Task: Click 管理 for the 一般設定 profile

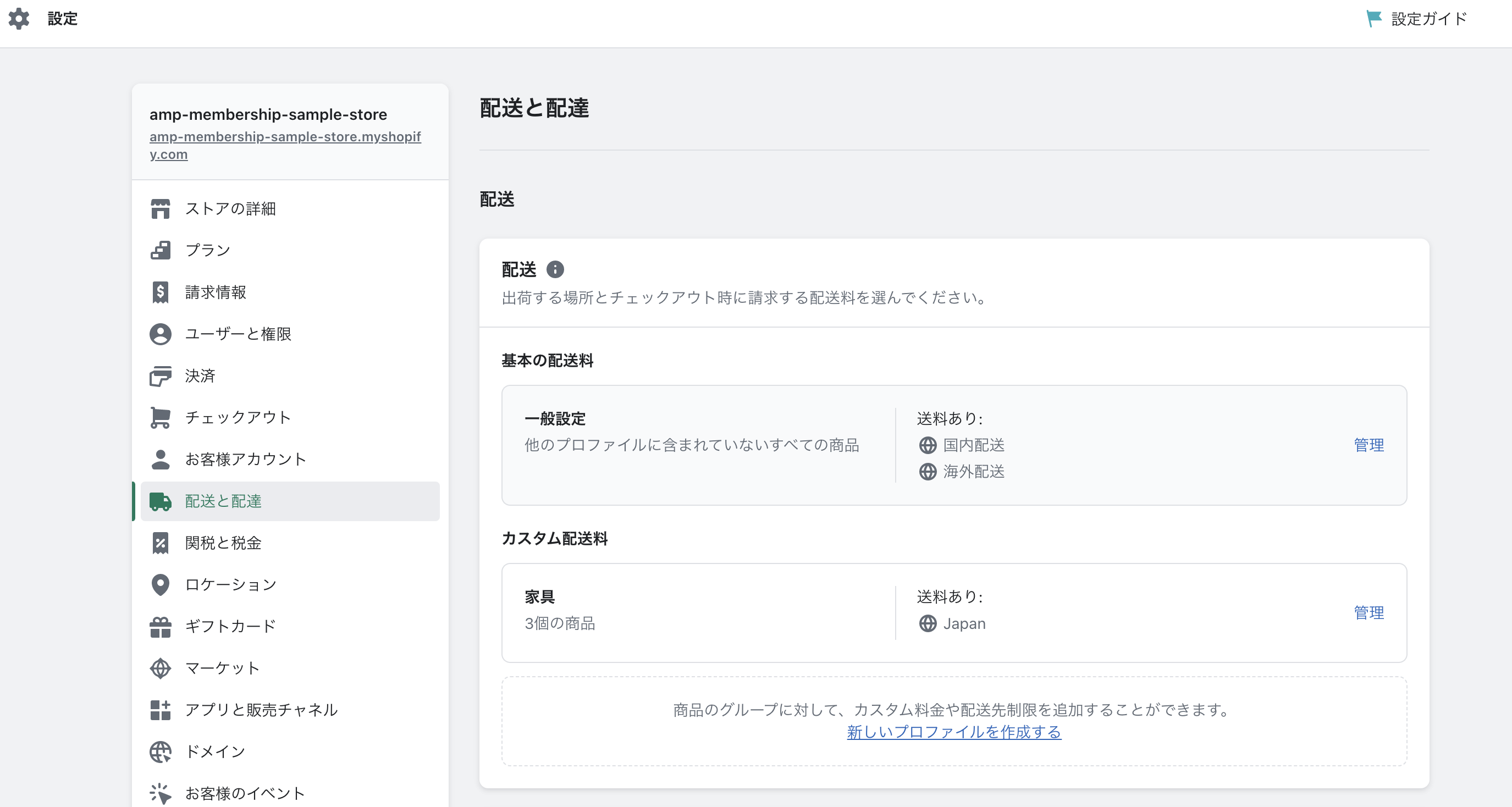Action: [x=1369, y=445]
